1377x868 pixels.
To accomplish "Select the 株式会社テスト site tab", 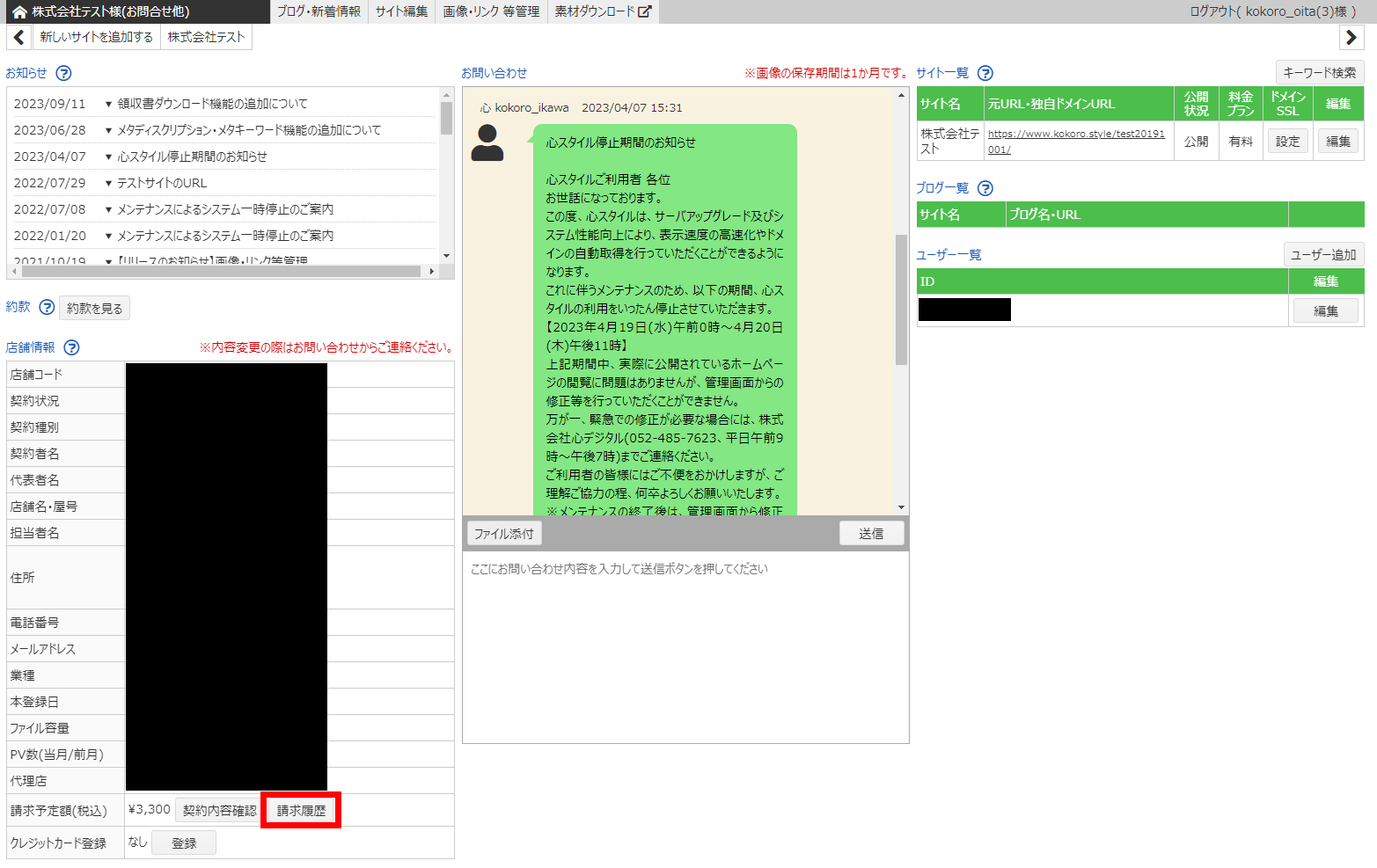I will [206, 37].
